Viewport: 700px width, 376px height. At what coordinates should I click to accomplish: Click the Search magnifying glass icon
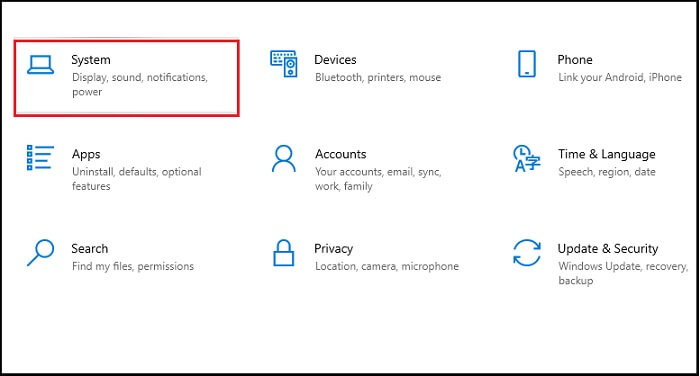[41, 253]
